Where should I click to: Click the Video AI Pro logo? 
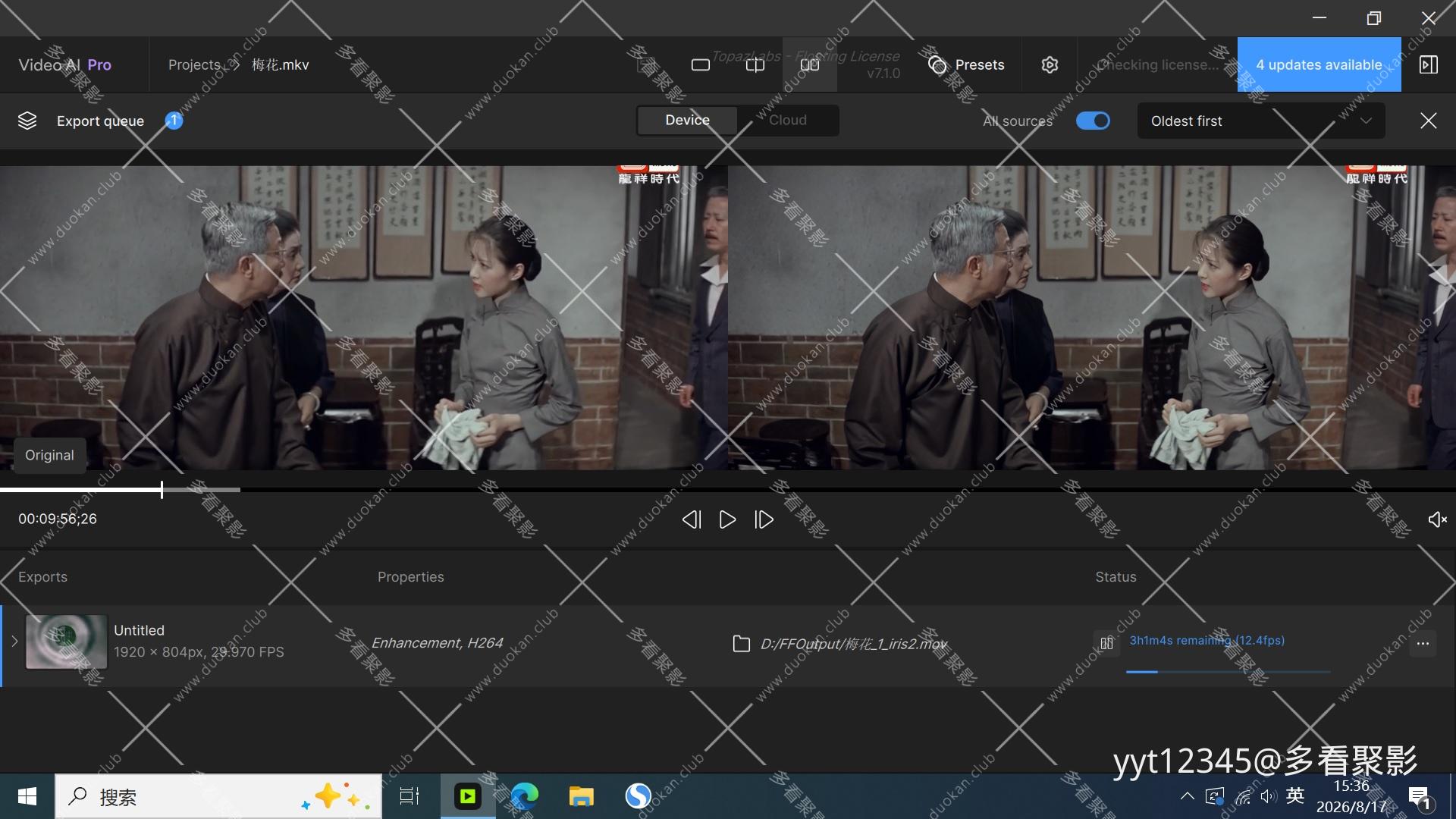tap(65, 65)
